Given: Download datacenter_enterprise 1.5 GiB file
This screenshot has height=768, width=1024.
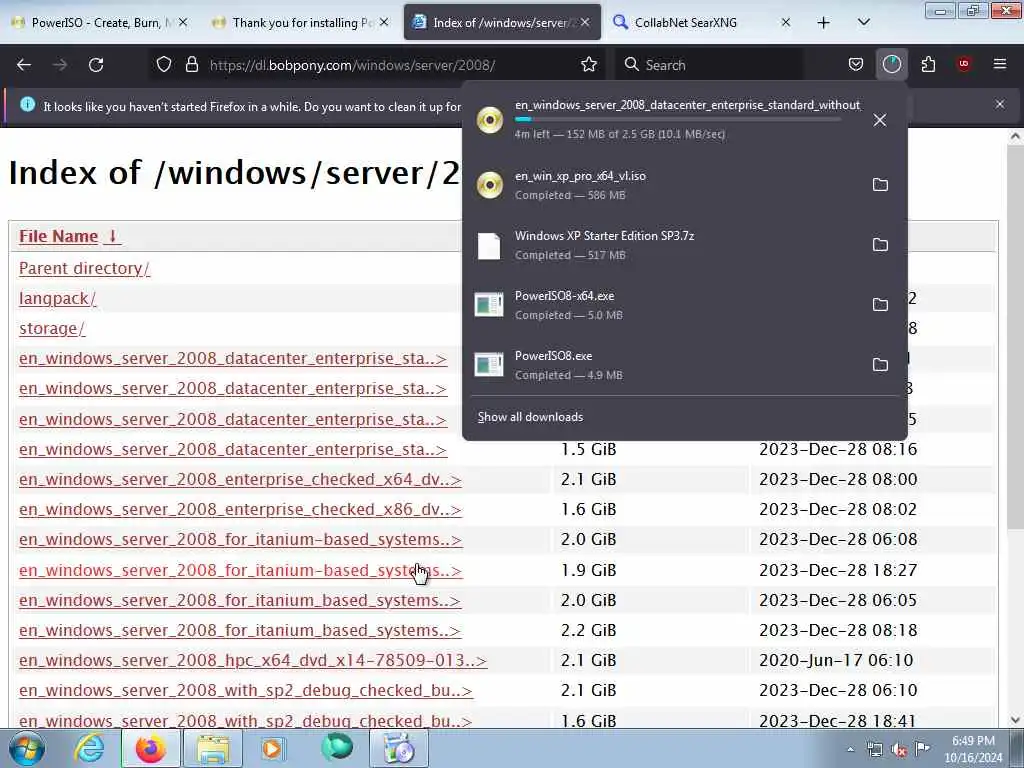Looking at the screenshot, I should (233, 449).
